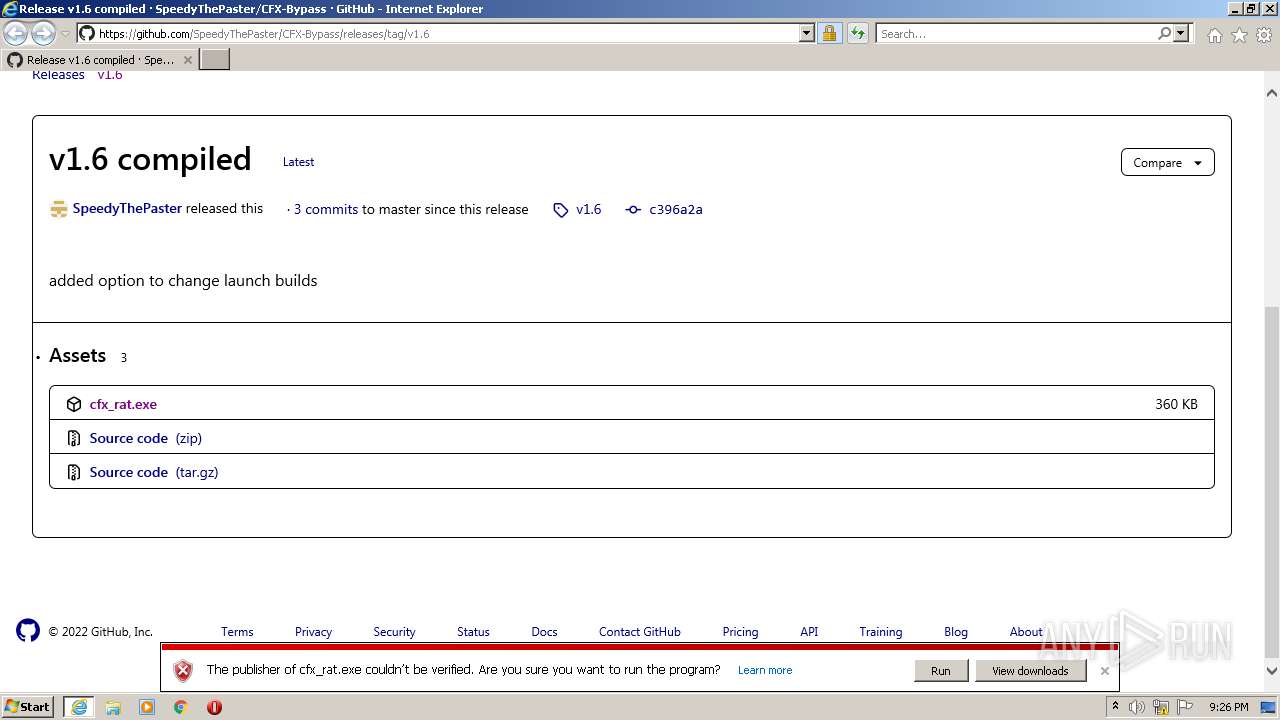Click the security lock icon in address bar
This screenshot has width=1280, height=720.
[829, 33]
